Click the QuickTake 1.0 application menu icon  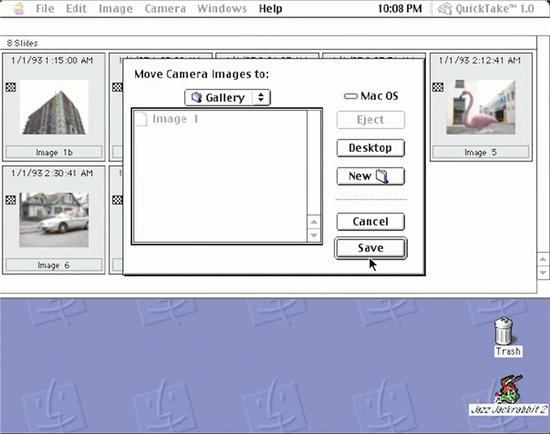tap(445, 9)
